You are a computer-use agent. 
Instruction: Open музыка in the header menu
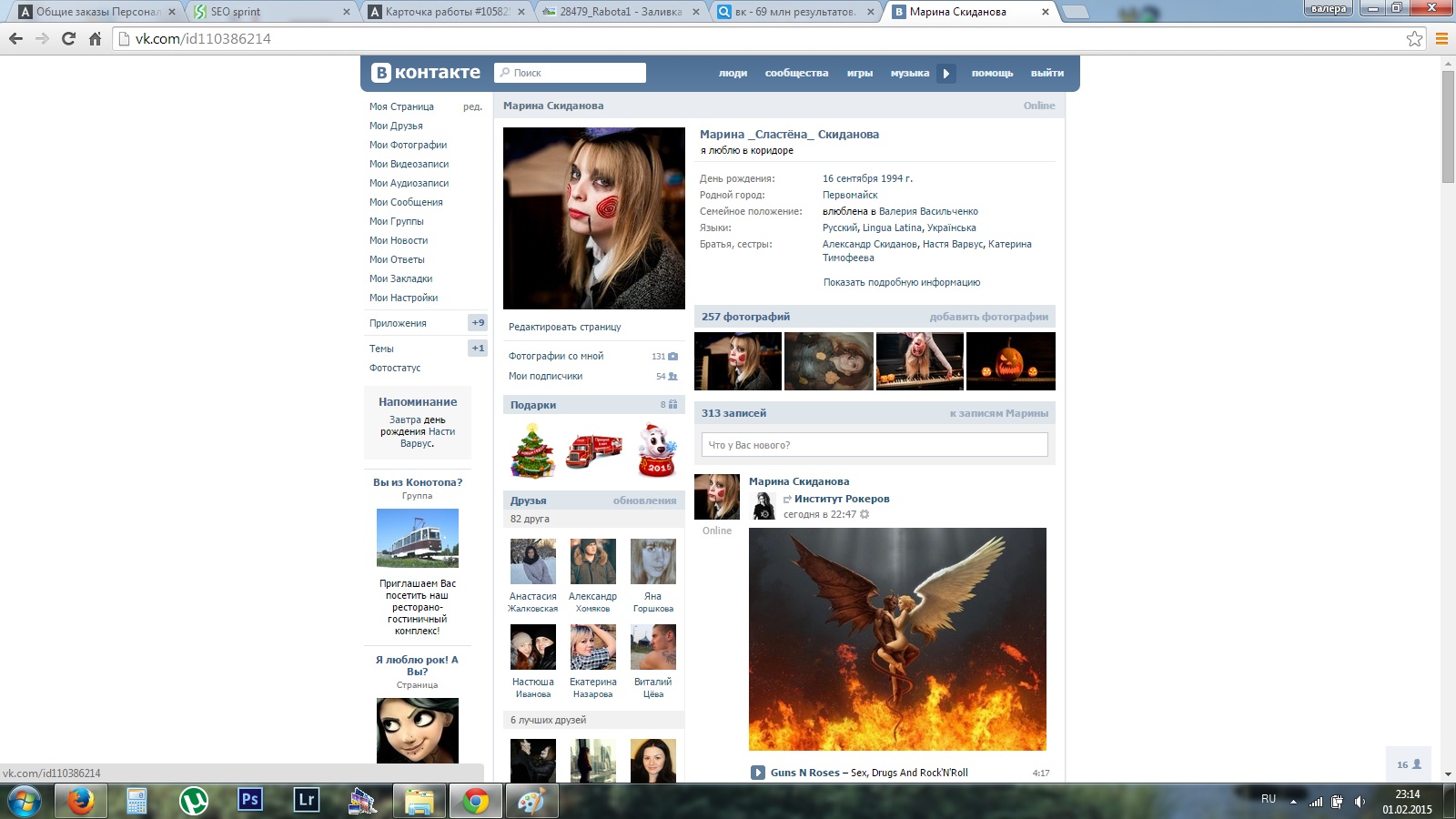910,74
